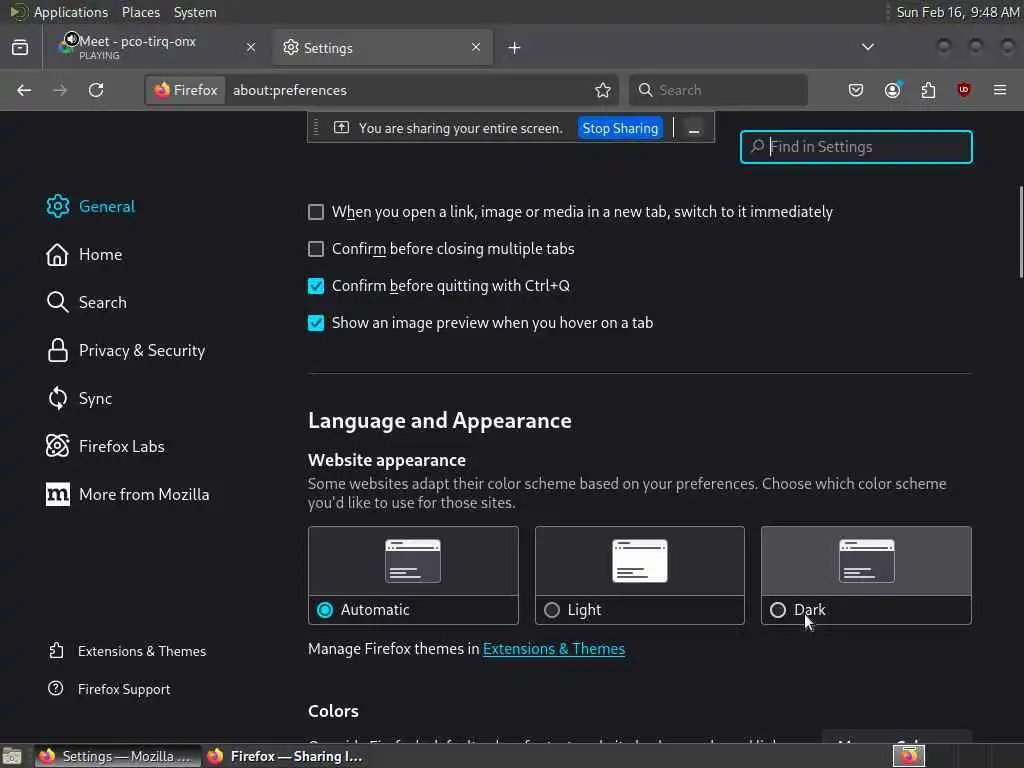The height and width of the screenshot is (768, 1024).
Task: Uncheck Confirm before quitting with Ctrl+Q
Action: click(x=316, y=286)
